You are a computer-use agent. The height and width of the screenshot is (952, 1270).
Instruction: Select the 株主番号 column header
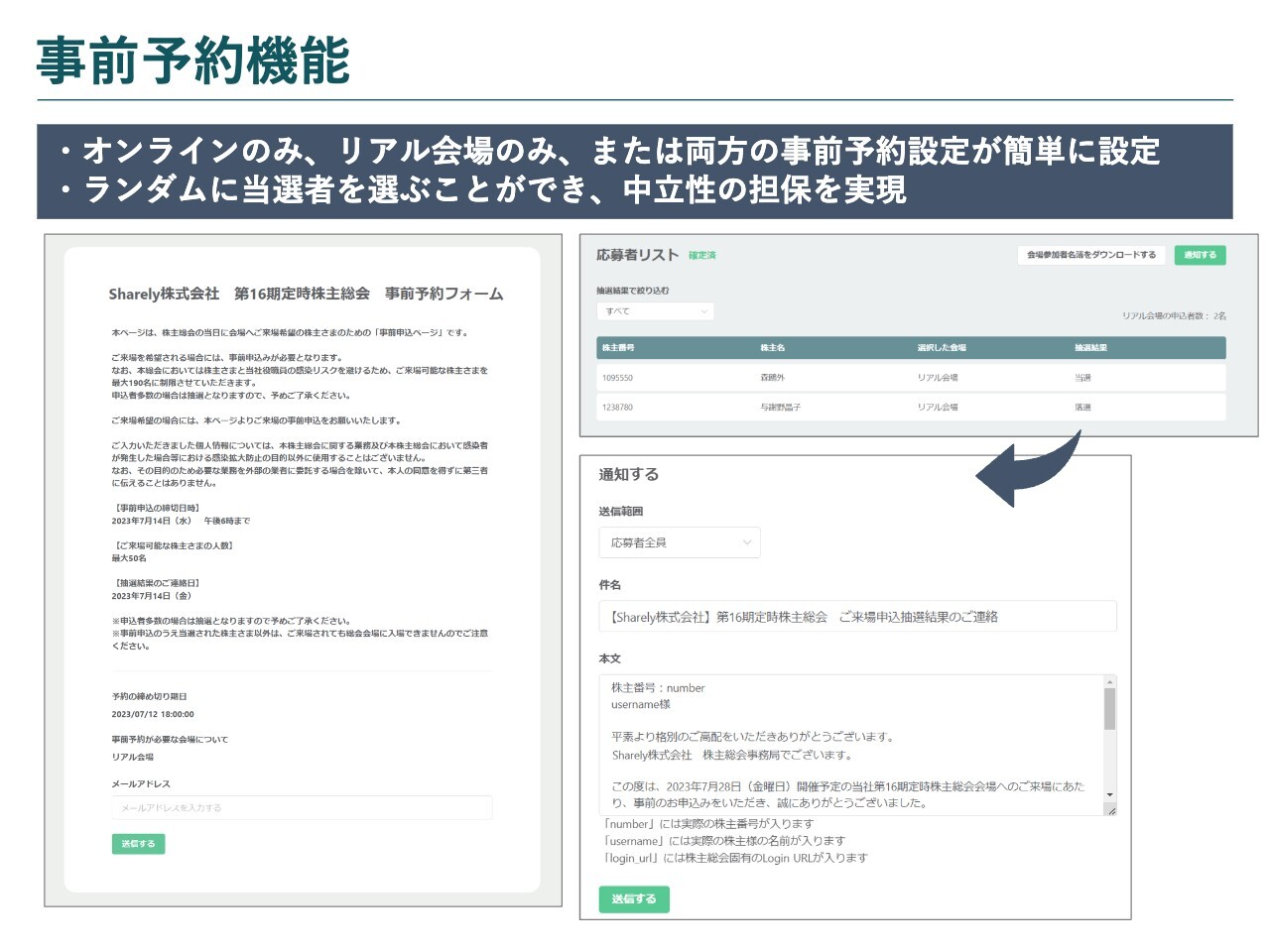click(x=618, y=348)
